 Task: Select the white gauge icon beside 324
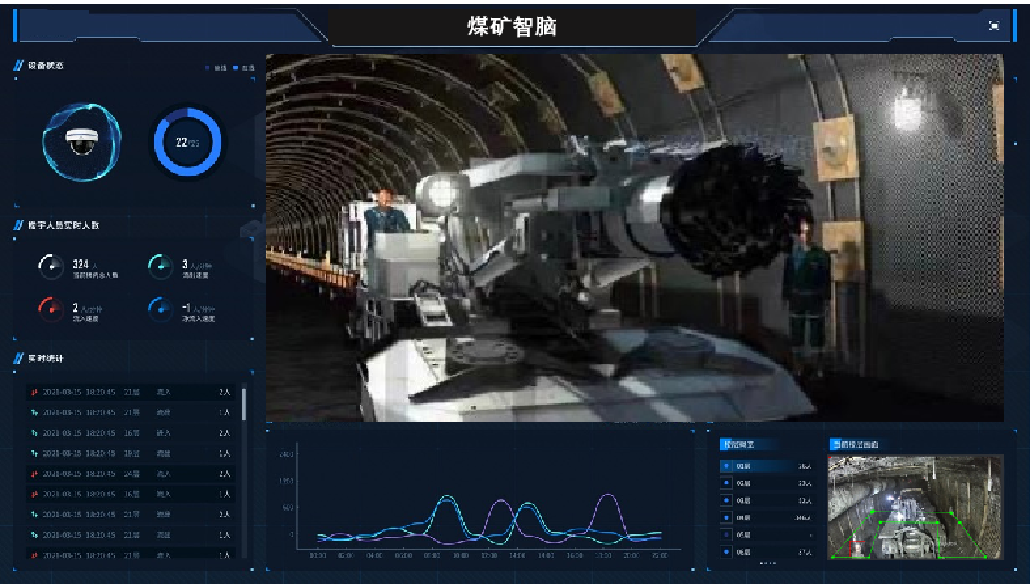(x=50, y=266)
